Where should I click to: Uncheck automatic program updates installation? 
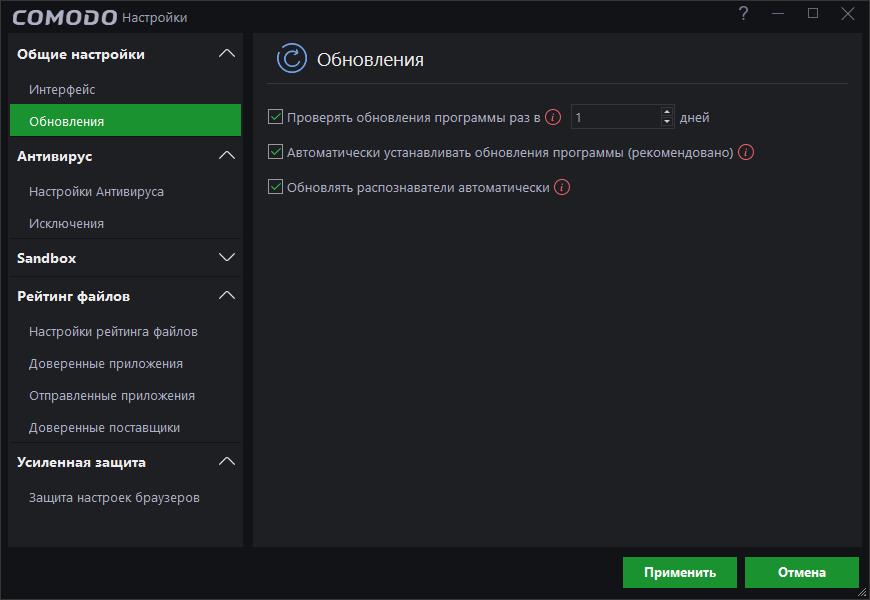275,152
